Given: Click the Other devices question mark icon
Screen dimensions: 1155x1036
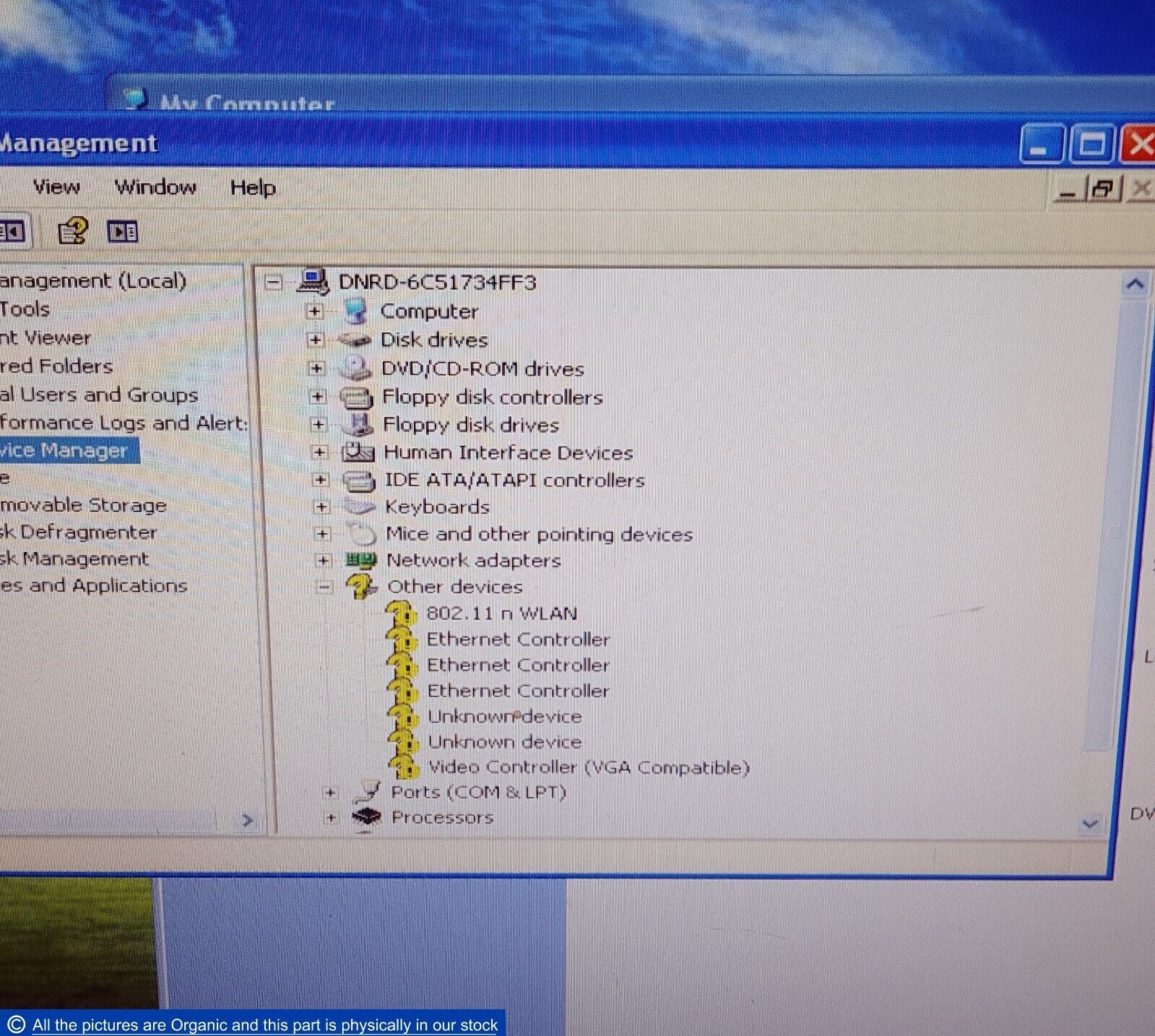Looking at the screenshot, I should tap(362, 586).
